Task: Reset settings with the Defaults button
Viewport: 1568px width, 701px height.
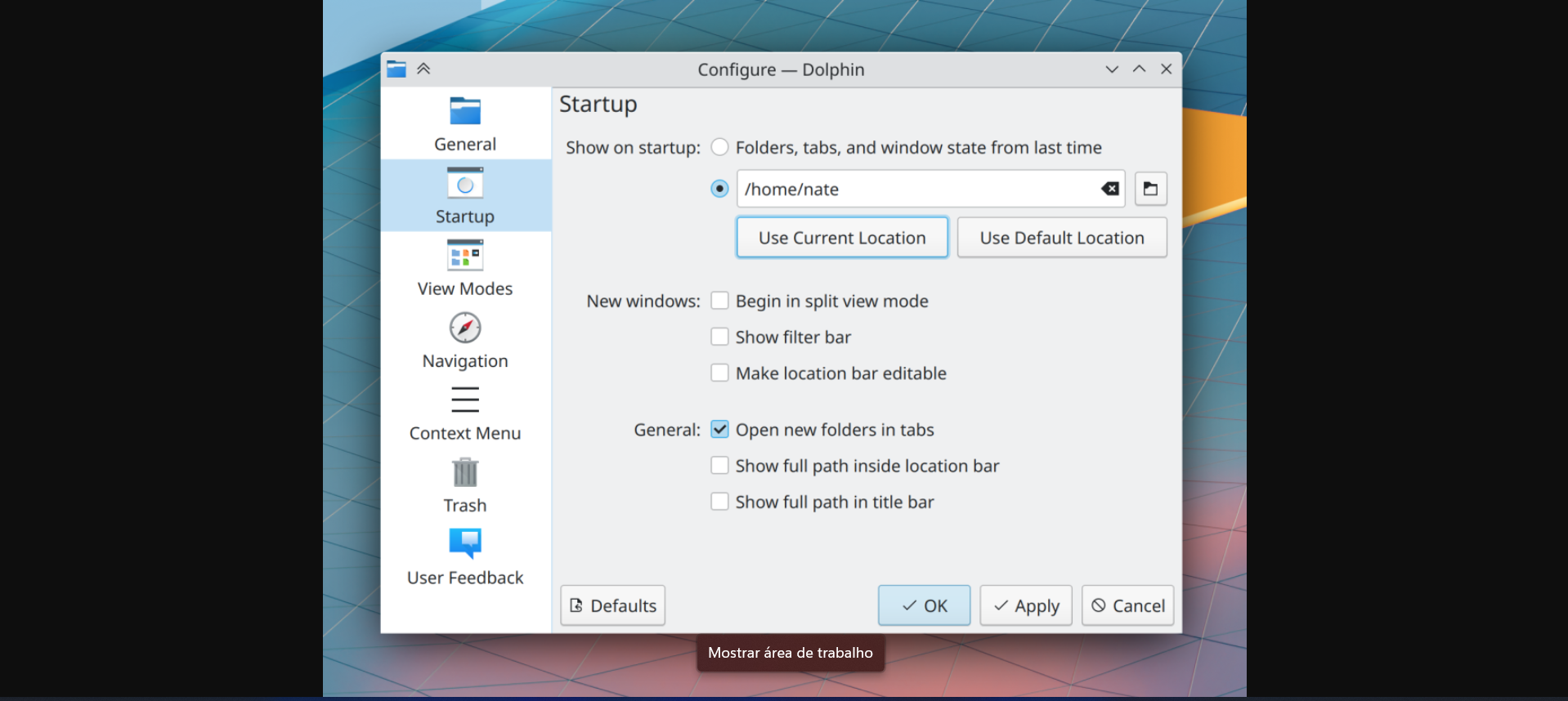Action: (612, 605)
